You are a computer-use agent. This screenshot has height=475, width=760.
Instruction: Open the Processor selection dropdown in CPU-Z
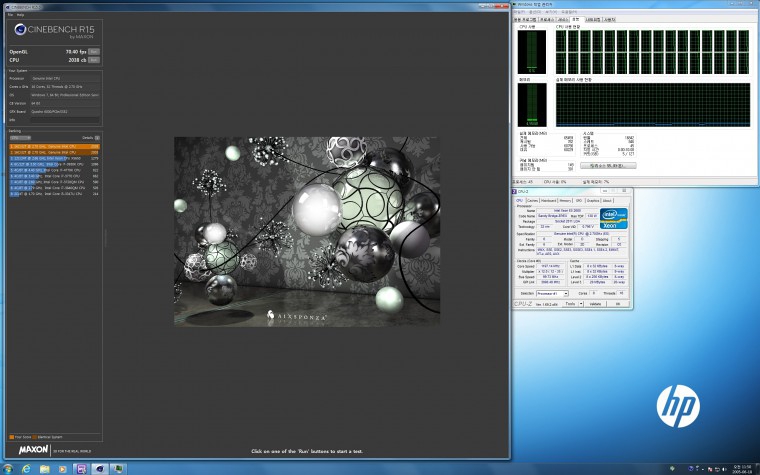click(x=552, y=294)
